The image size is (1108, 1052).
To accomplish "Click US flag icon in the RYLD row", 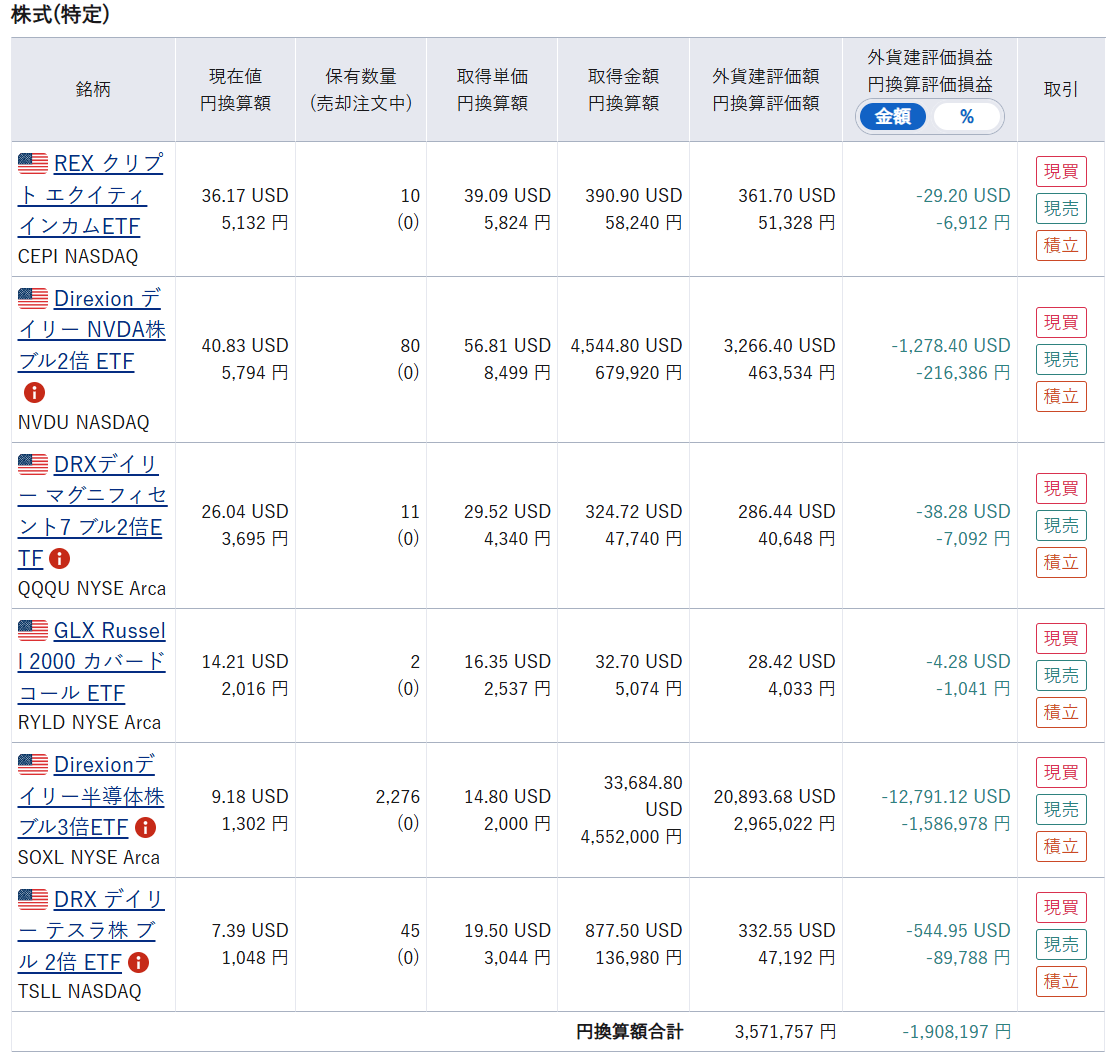I will (x=33, y=630).
